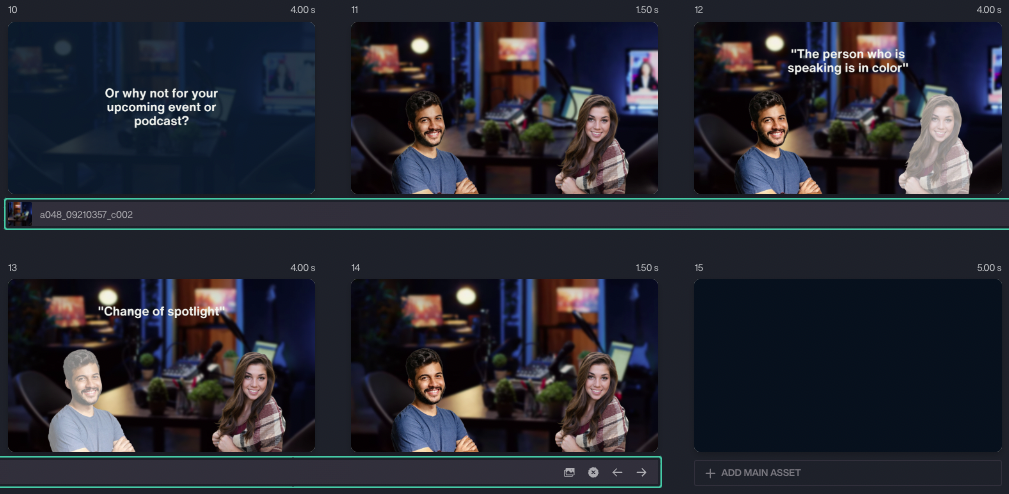The height and width of the screenshot is (494, 1009).
Task: Click the replace media image icon
Action: click(569, 472)
